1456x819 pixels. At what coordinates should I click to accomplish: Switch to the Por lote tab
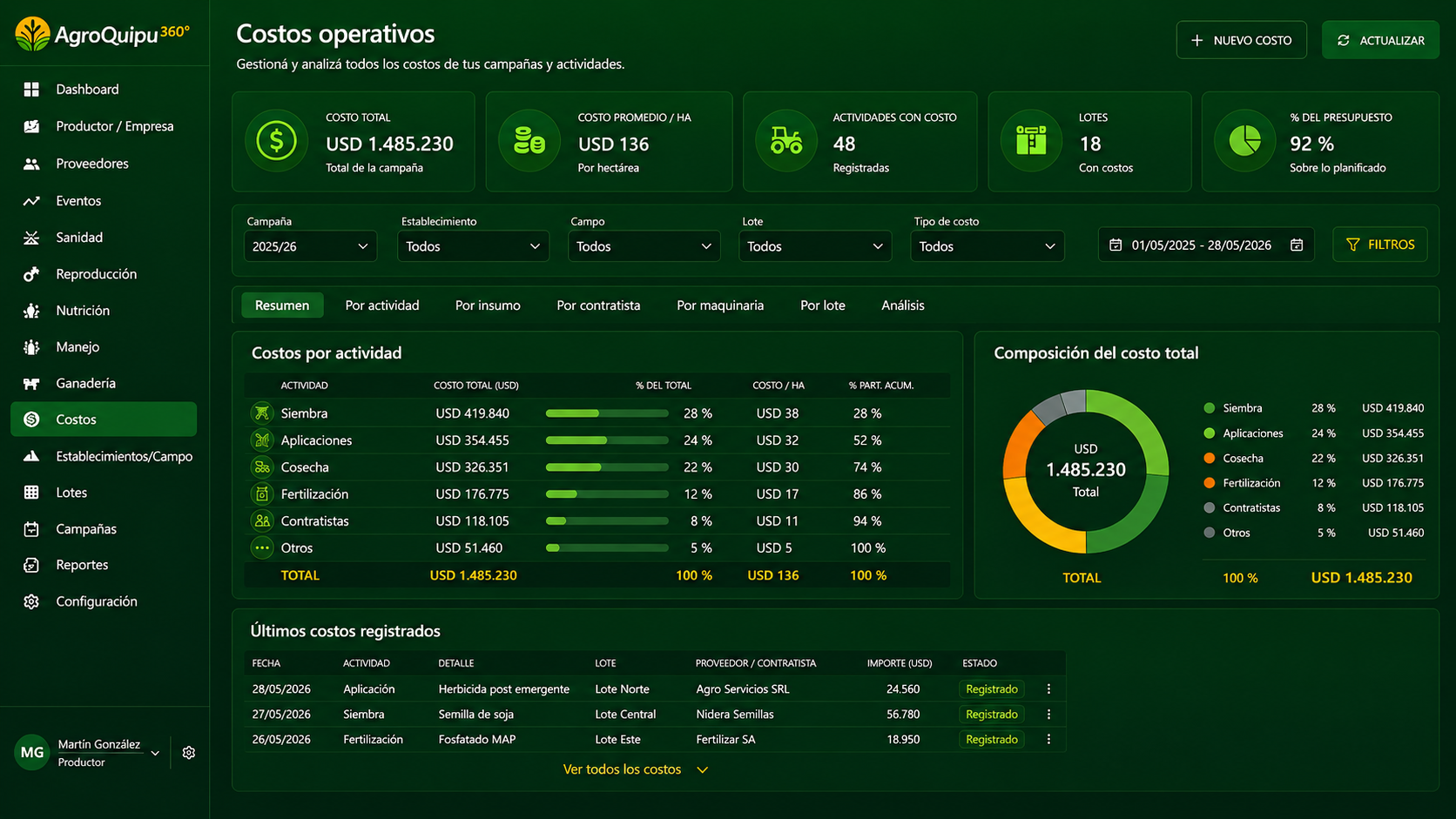823,305
